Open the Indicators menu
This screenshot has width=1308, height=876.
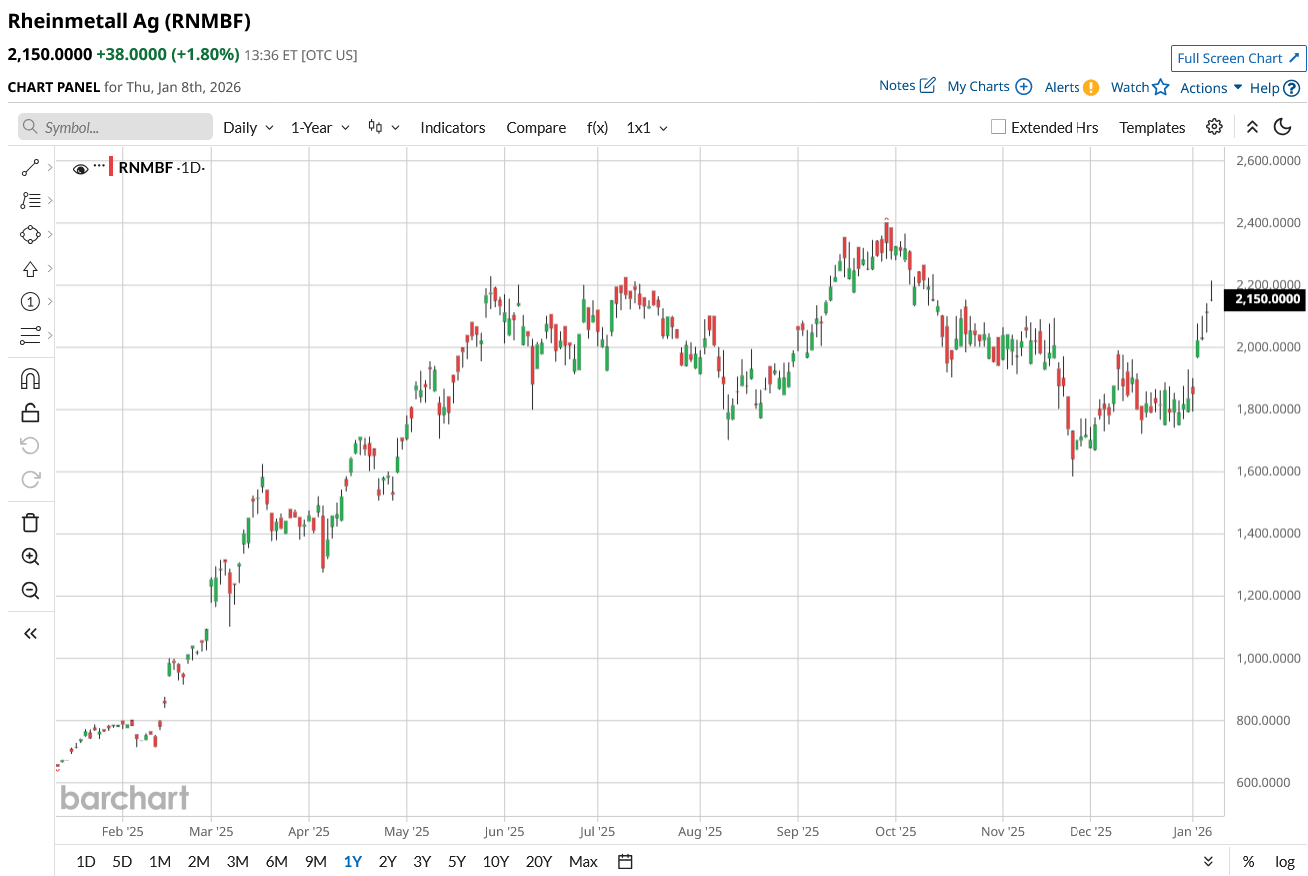(453, 128)
